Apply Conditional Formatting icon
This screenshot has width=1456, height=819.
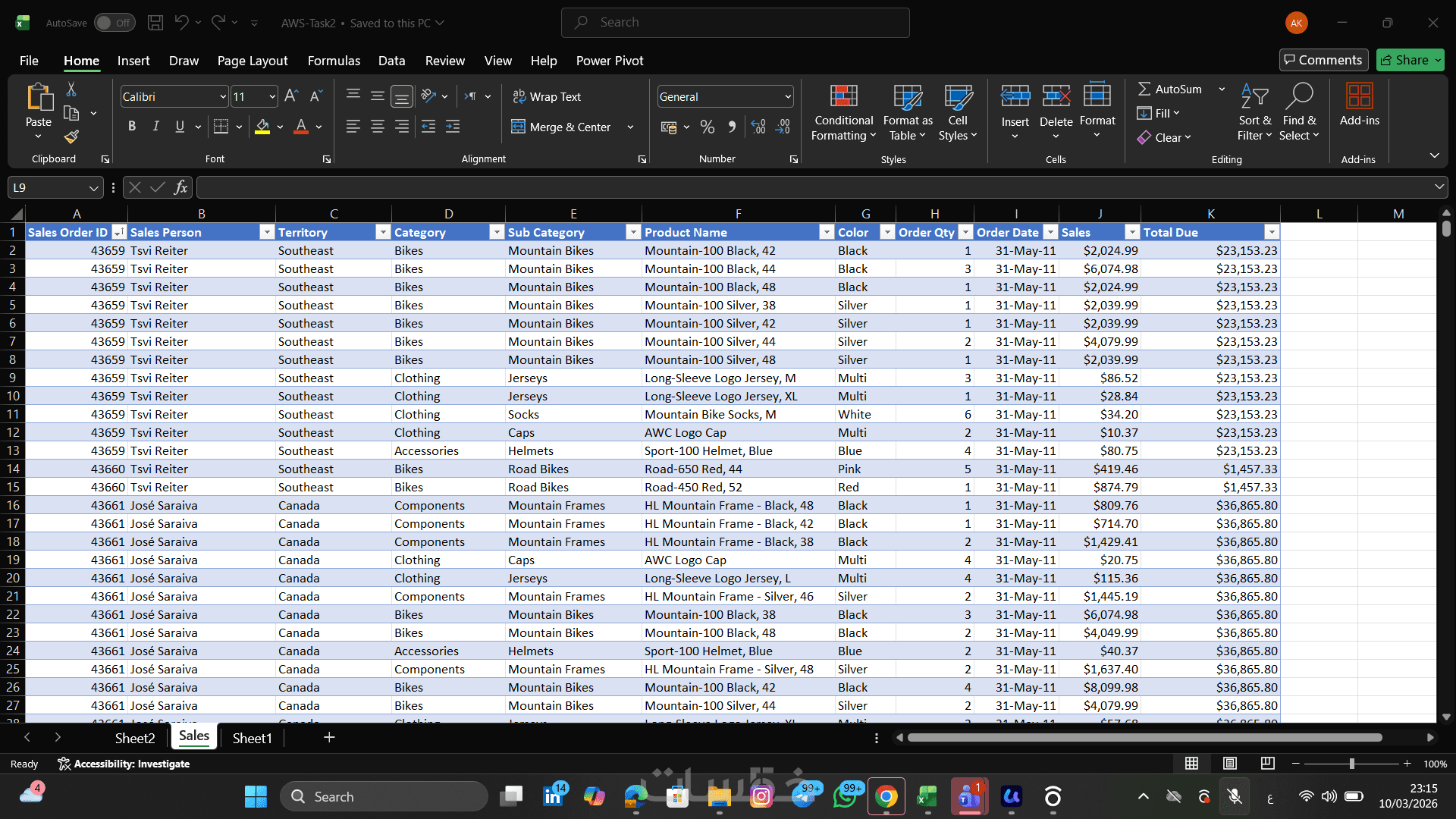(x=843, y=97)
